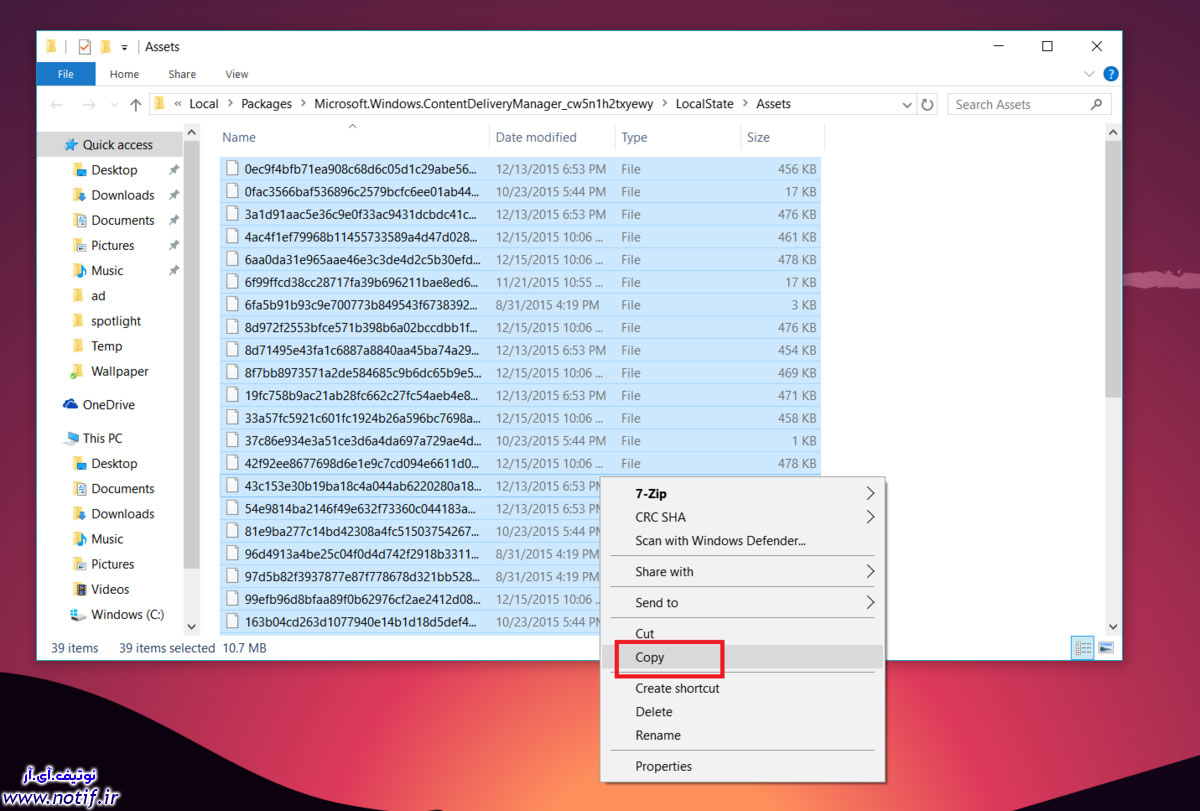
Task: Open the Help question mark icon
Action: point(1110,74)
